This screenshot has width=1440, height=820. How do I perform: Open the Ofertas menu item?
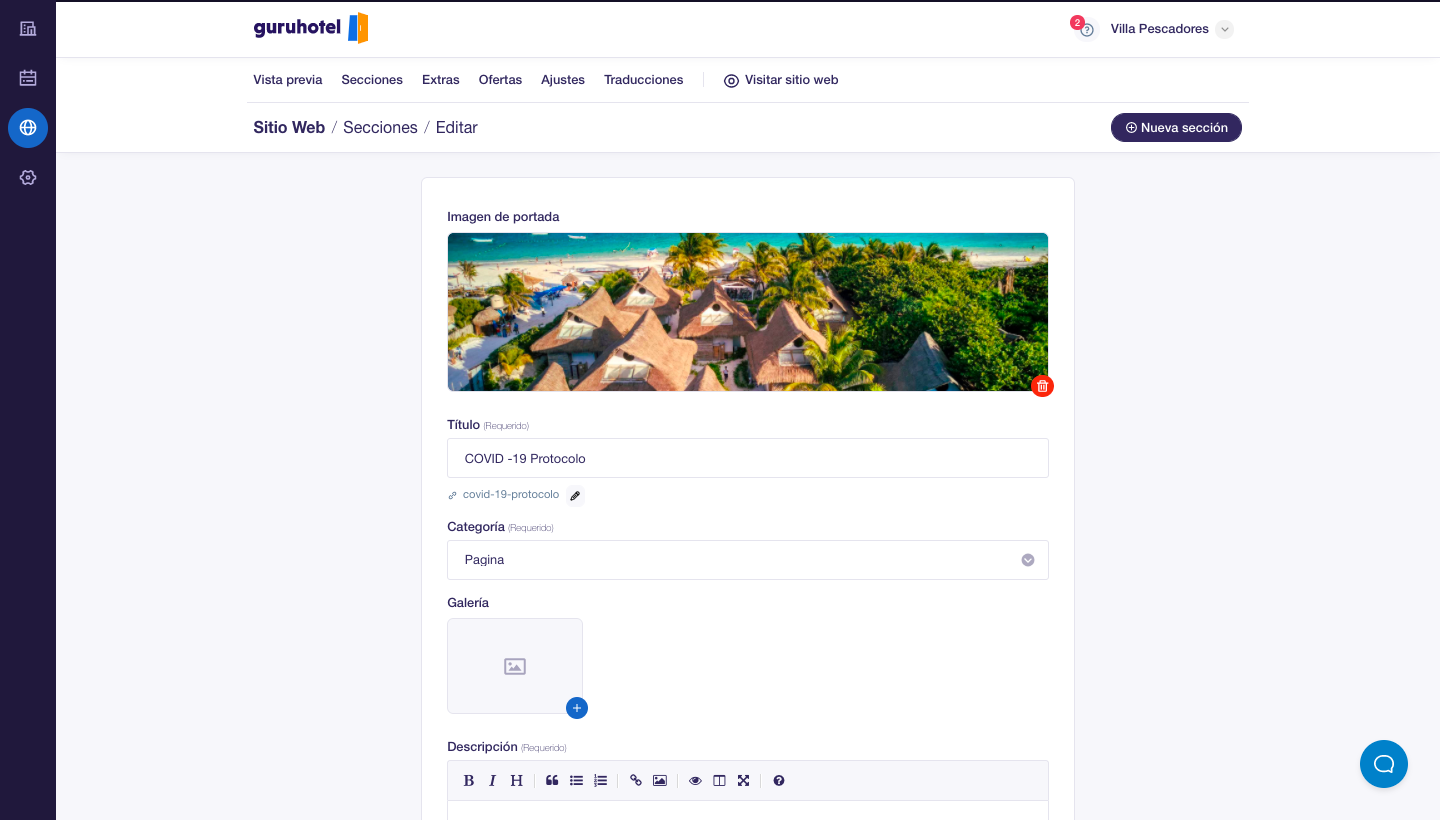tap(500, 80)
